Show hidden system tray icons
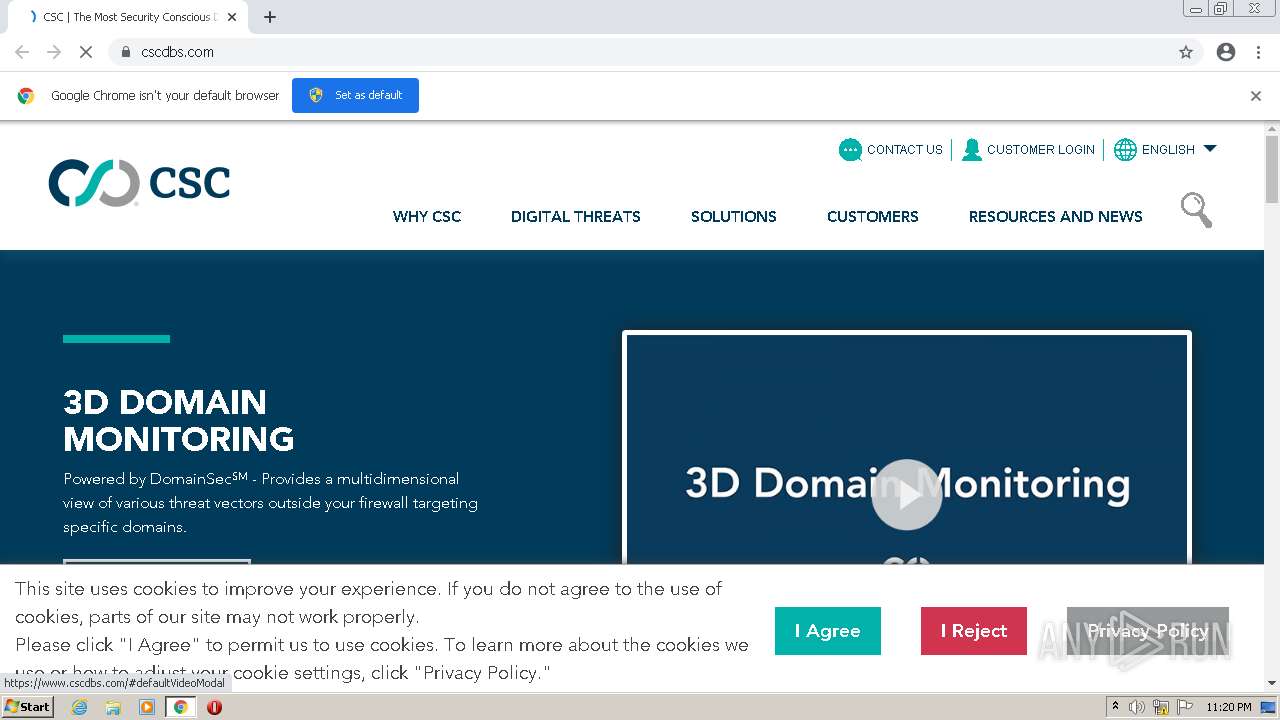 1115,707
